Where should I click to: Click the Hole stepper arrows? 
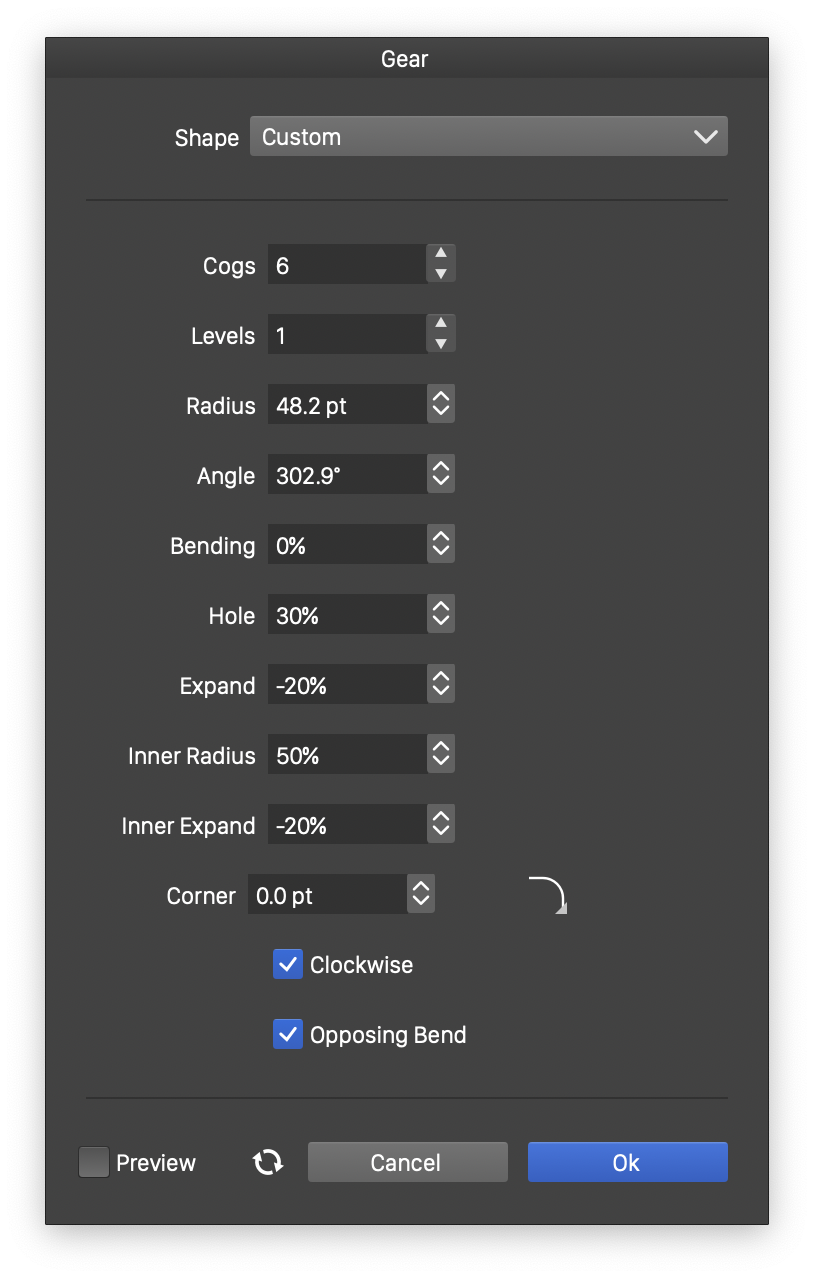coord(441,615)
